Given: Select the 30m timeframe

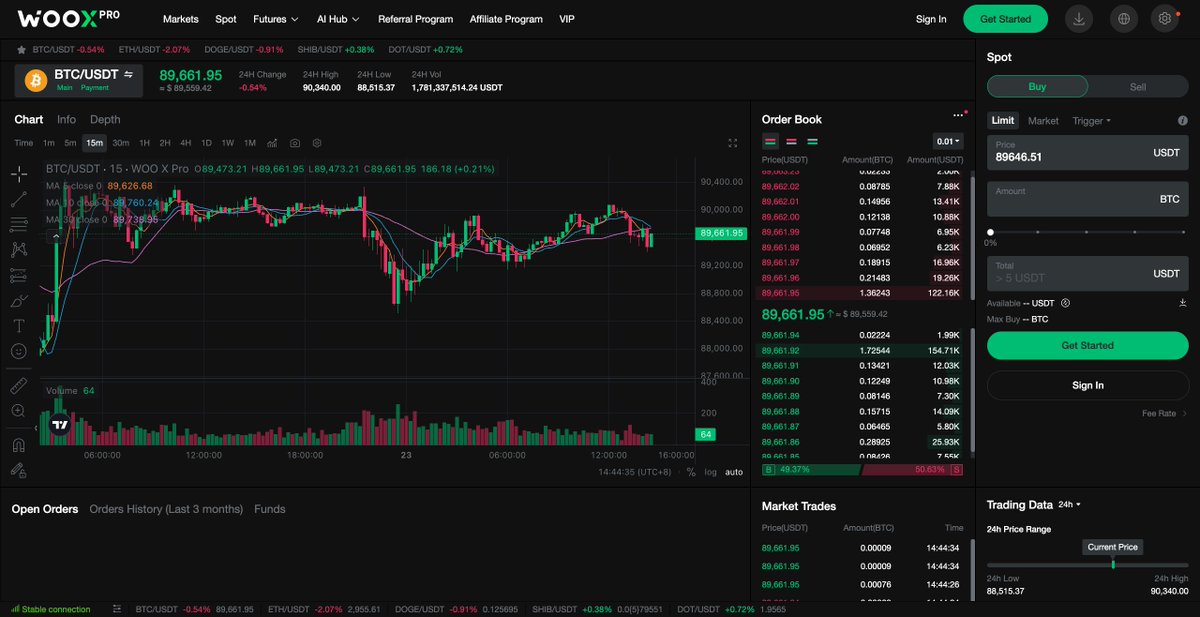Looking at the screenshot, I should click(121, 143).
